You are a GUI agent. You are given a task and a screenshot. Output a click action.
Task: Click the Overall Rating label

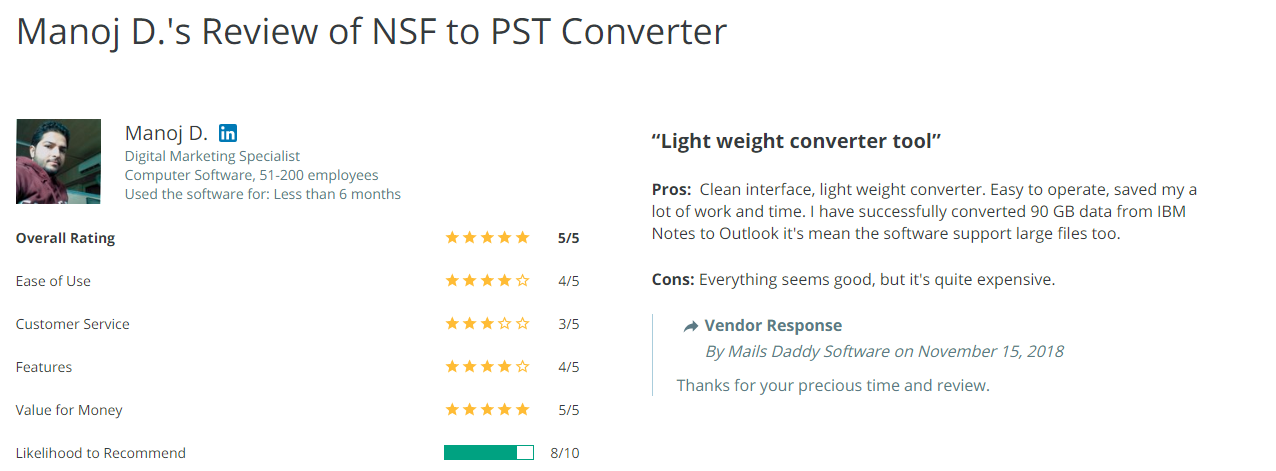point(65,238)
